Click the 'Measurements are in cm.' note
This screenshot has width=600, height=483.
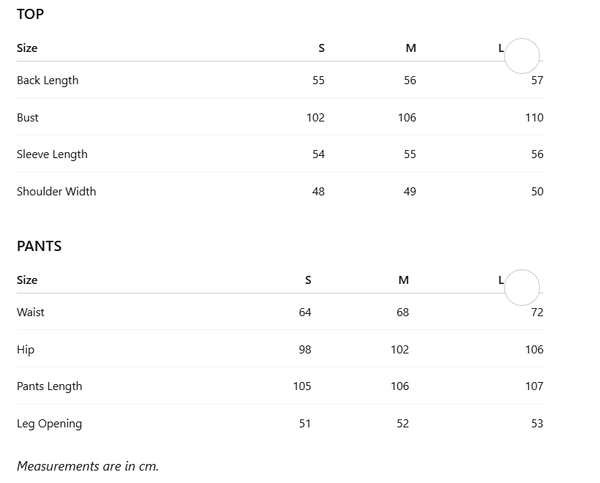pyautogui.click(x=88, y=466)
